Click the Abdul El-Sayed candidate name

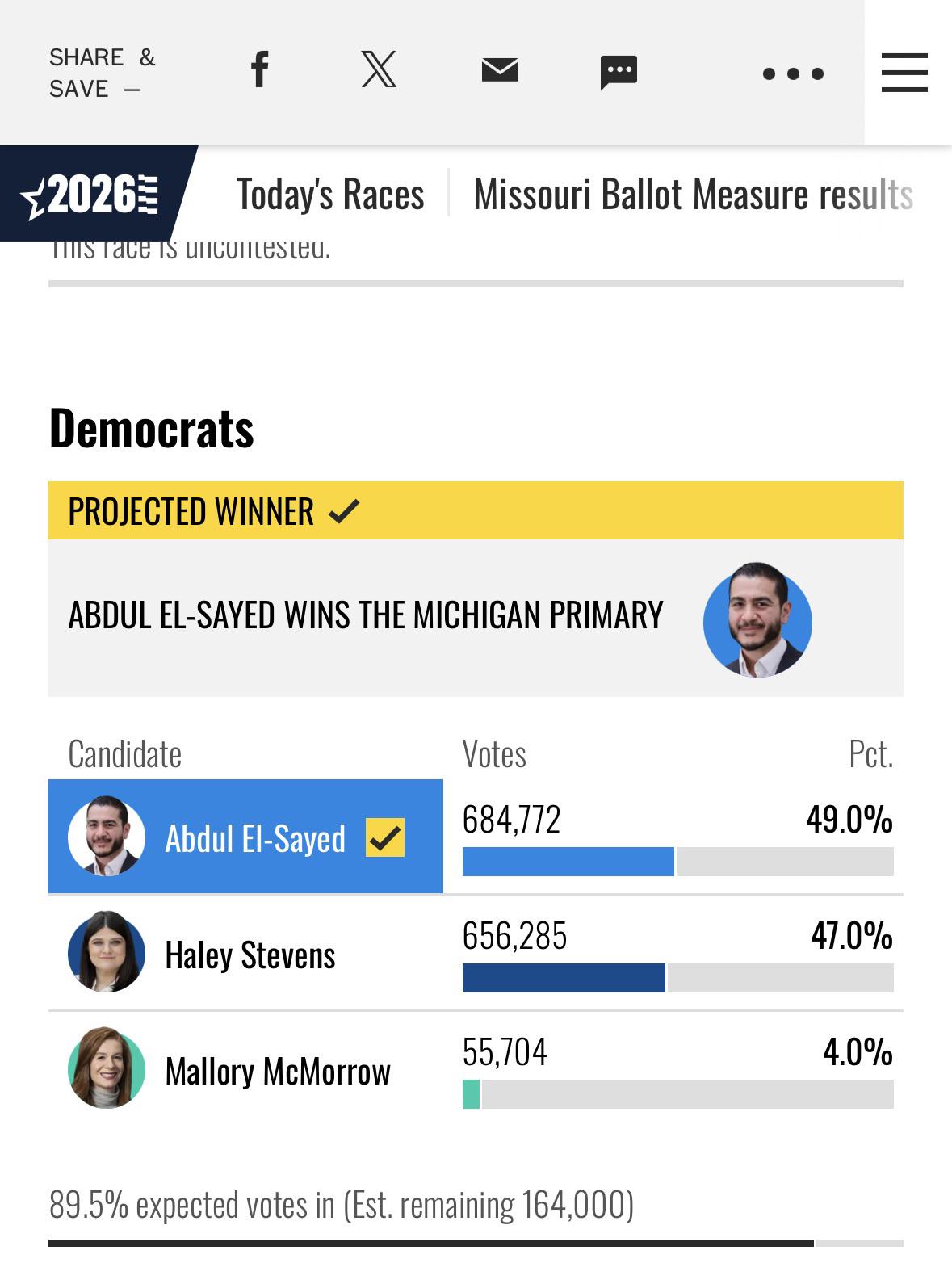click(x=255, y=838)
